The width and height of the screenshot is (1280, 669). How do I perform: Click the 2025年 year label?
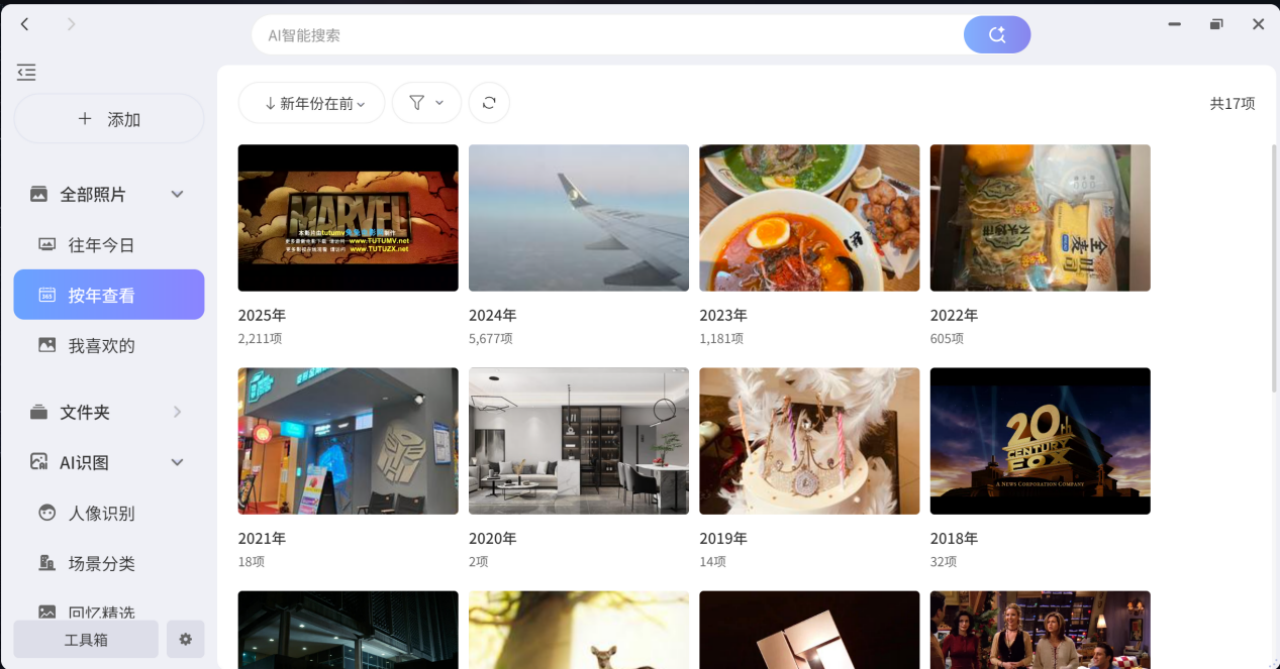click(x=262, y=315)
